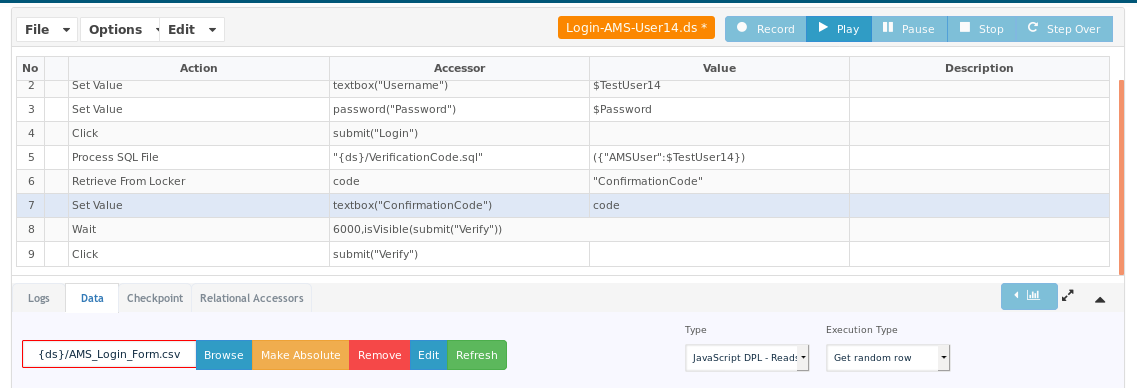This screenshot has height=388, width=1137.
Task: Open the File dropdown menu
Action: pyautogui.click(x=48, y=30)
